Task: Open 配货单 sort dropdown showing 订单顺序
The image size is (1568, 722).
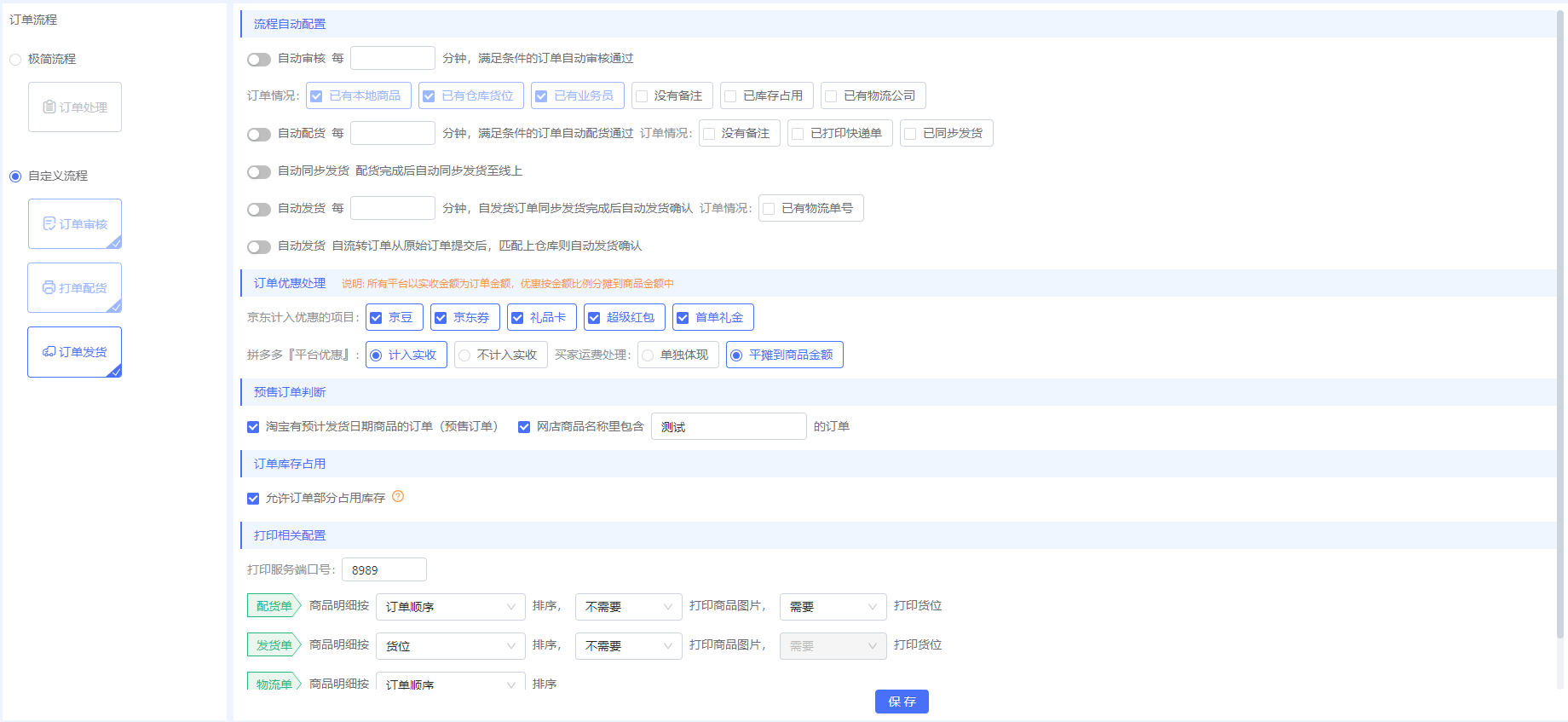Action: [x=451, y=607]
